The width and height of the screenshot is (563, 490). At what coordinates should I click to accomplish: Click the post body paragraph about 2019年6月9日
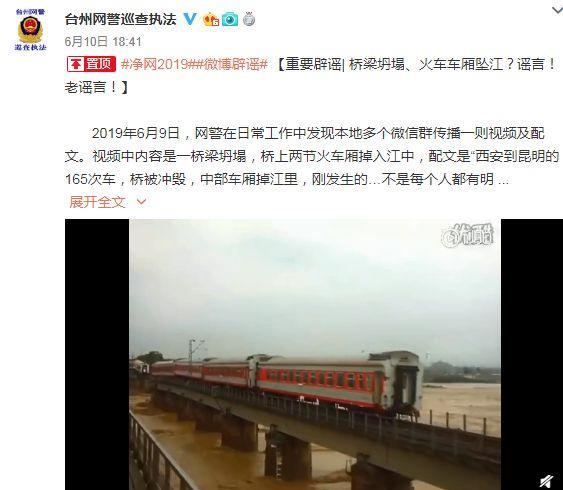tap(312, 156)
